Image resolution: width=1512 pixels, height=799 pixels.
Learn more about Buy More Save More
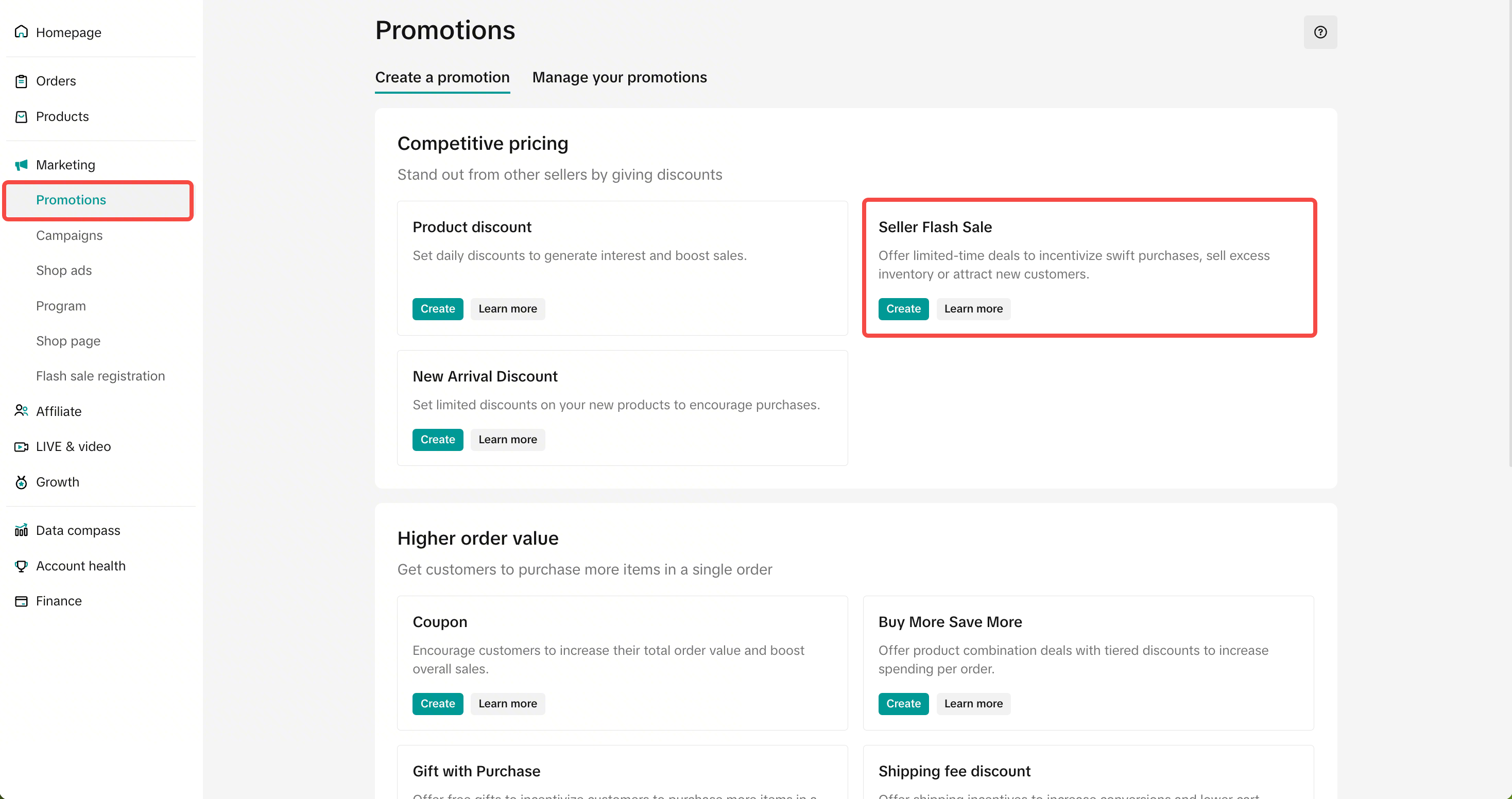pyautogui.click(x=973, y=704)
